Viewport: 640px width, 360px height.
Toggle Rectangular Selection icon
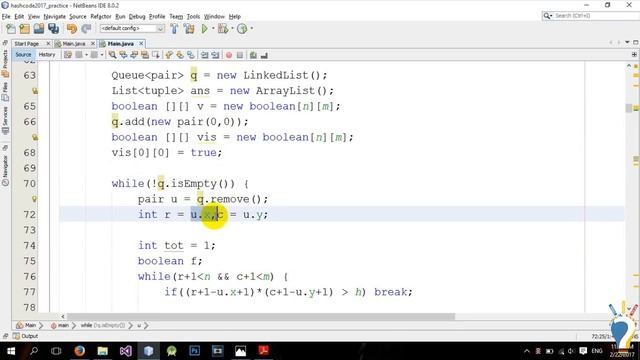point(156,55)
